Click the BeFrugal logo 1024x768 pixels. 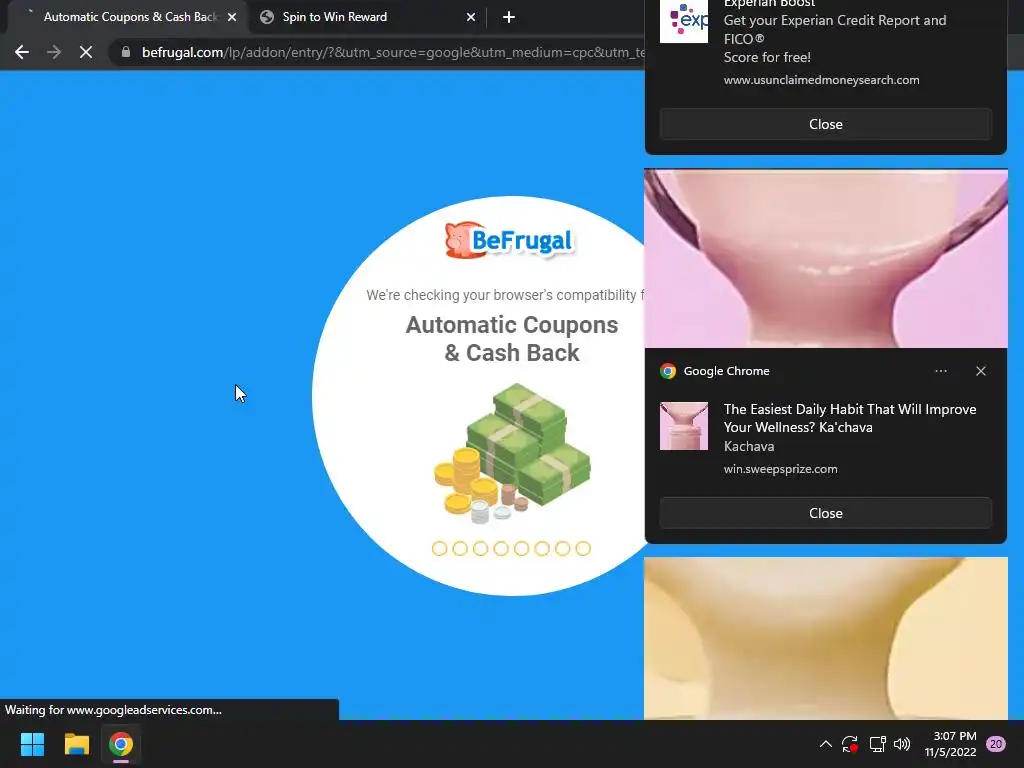point(509,240)
